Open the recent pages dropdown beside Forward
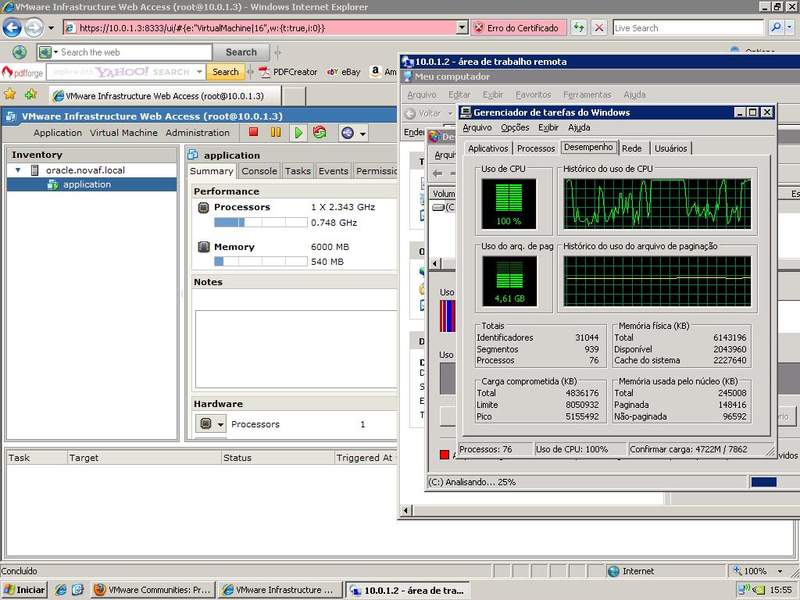 pyautogui.click(x=51, y=28)
